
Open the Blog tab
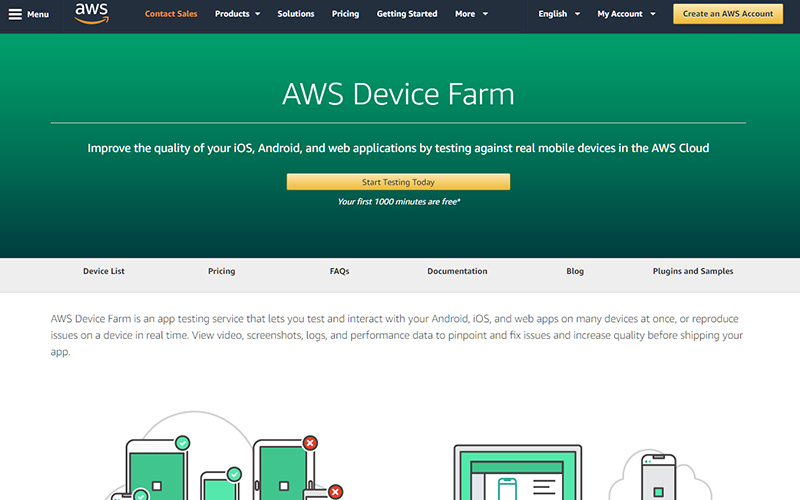(x=575, y=271)
